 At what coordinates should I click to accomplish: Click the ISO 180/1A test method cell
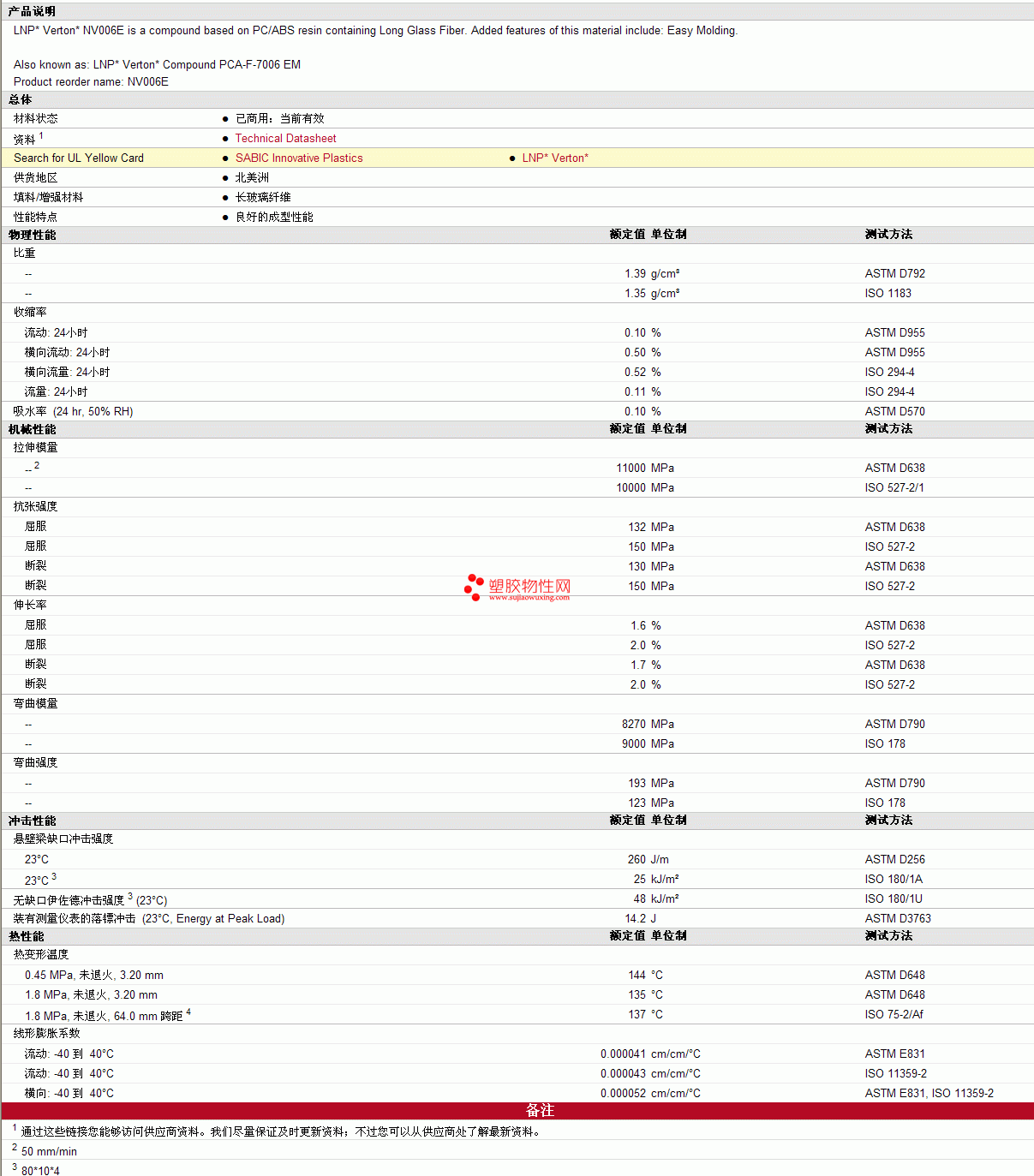(x=894, y=879)
